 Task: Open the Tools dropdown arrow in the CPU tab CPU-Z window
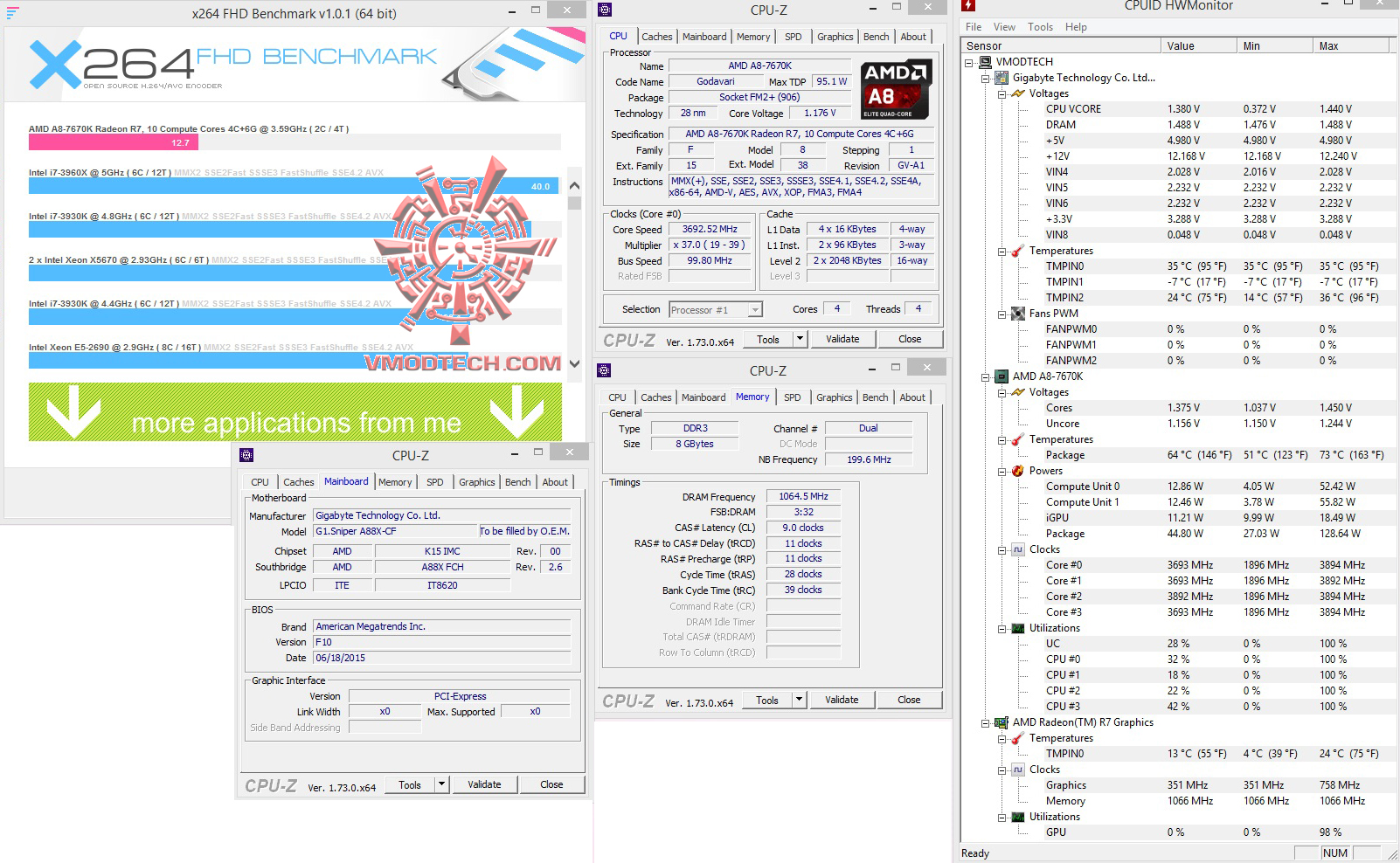tap(800, 339)
